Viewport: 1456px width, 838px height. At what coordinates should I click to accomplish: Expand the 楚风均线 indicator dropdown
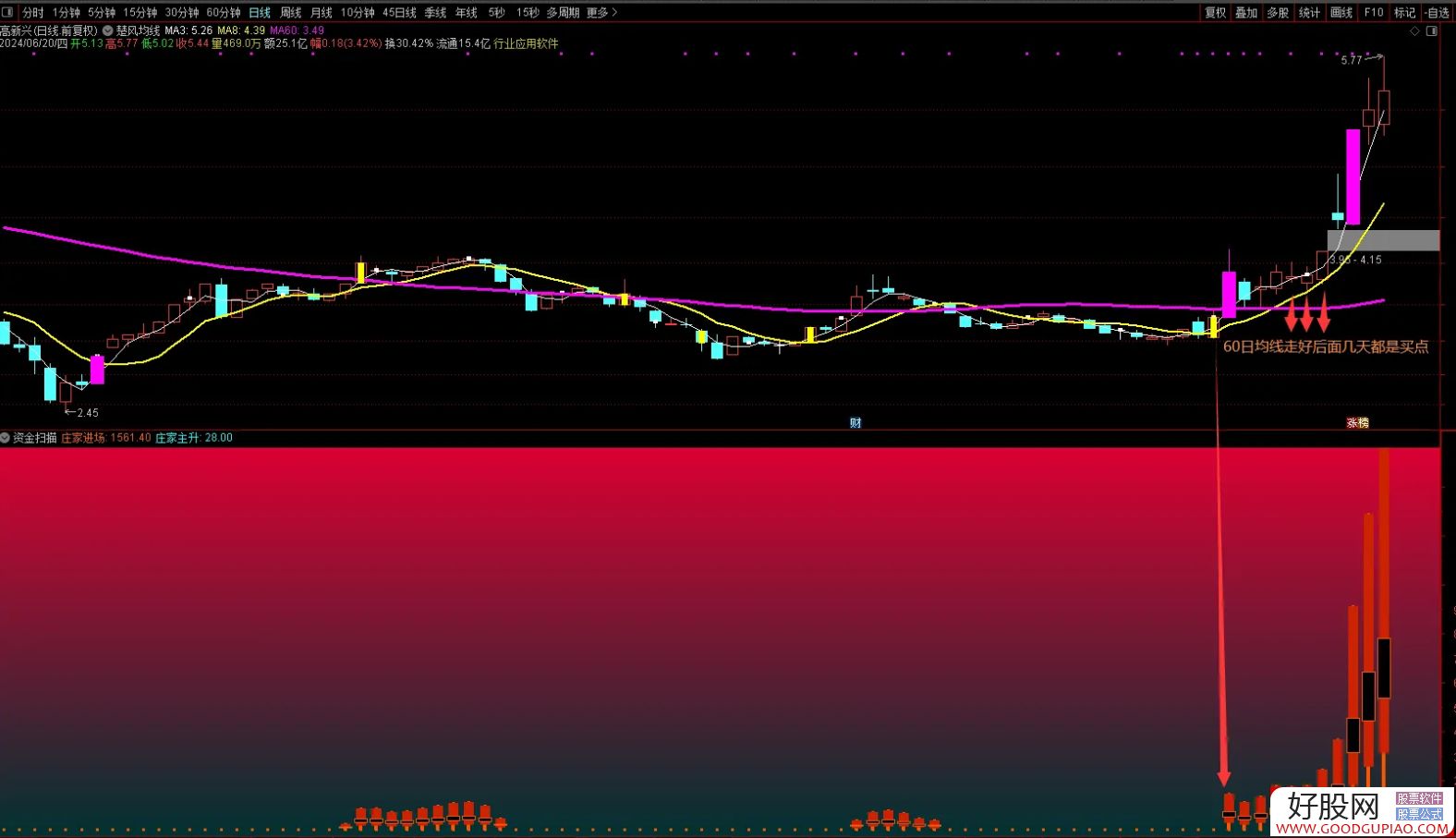pos(107,30)
